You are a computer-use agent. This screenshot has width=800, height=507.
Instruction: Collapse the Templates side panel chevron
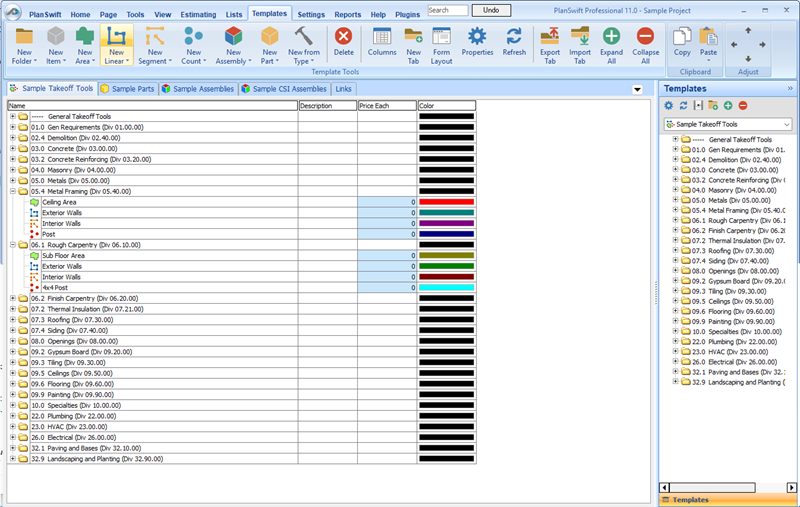point(790,88)
